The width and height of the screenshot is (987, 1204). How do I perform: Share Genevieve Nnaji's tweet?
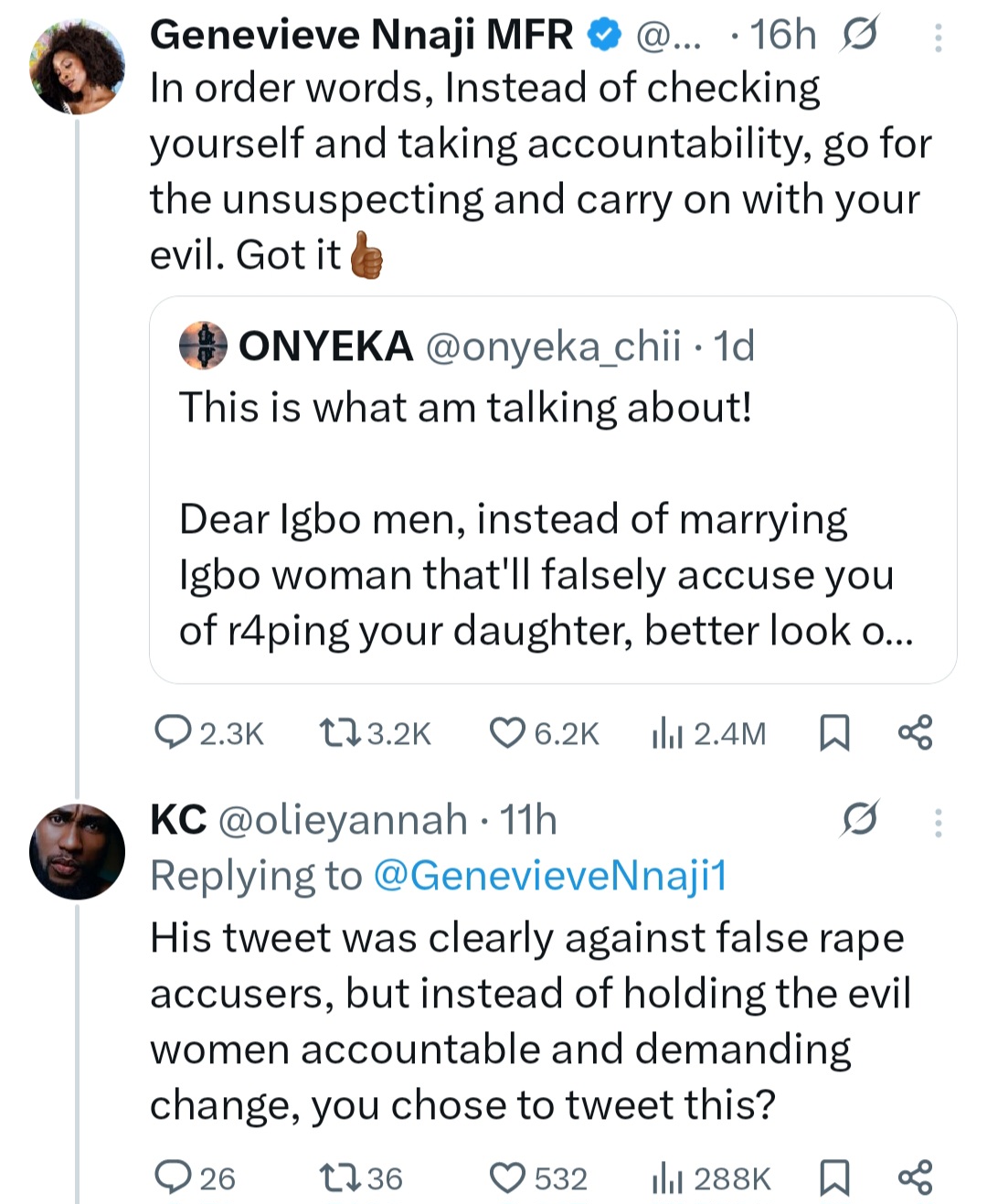(915, 733)
